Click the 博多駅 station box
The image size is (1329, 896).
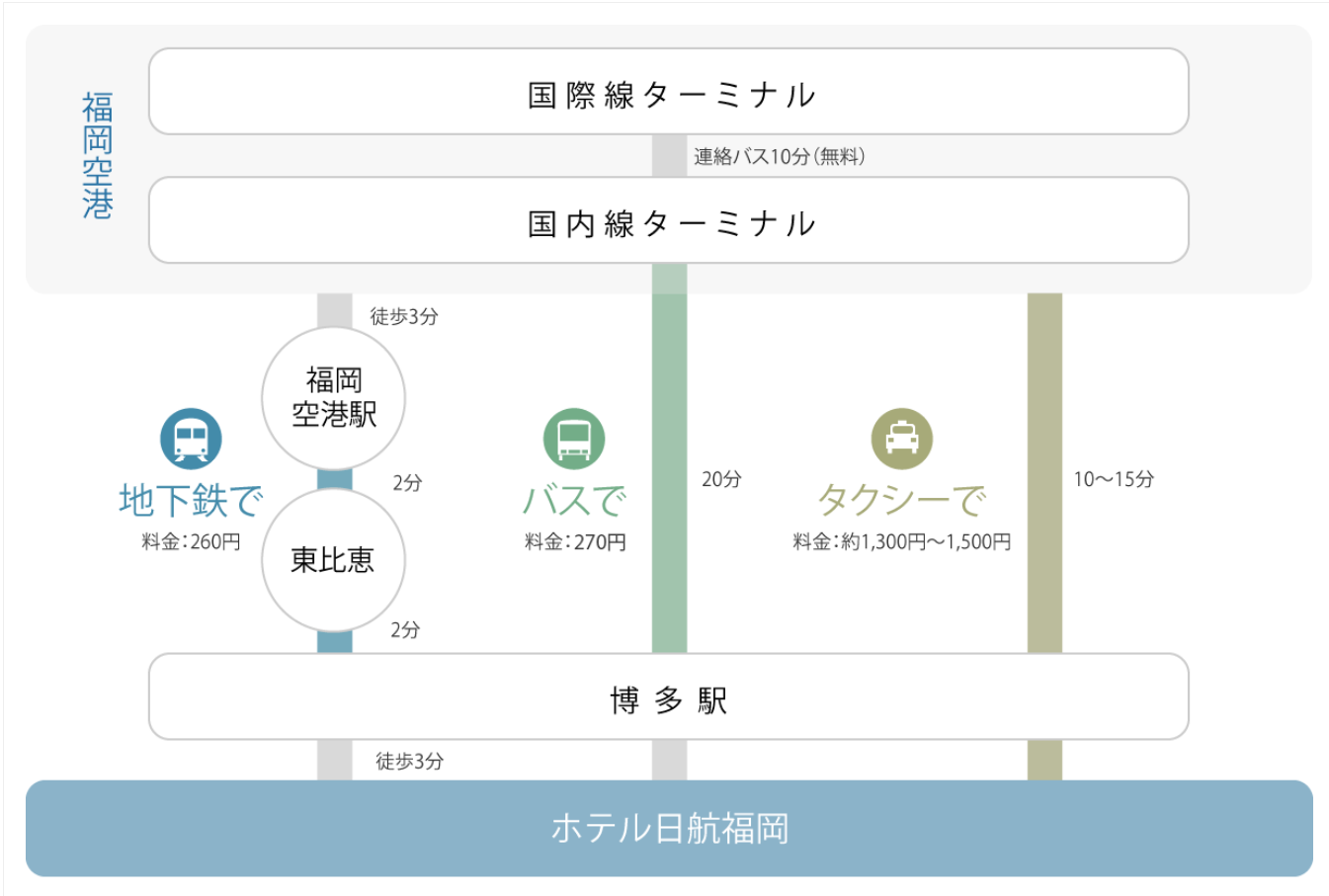[669, 696]
